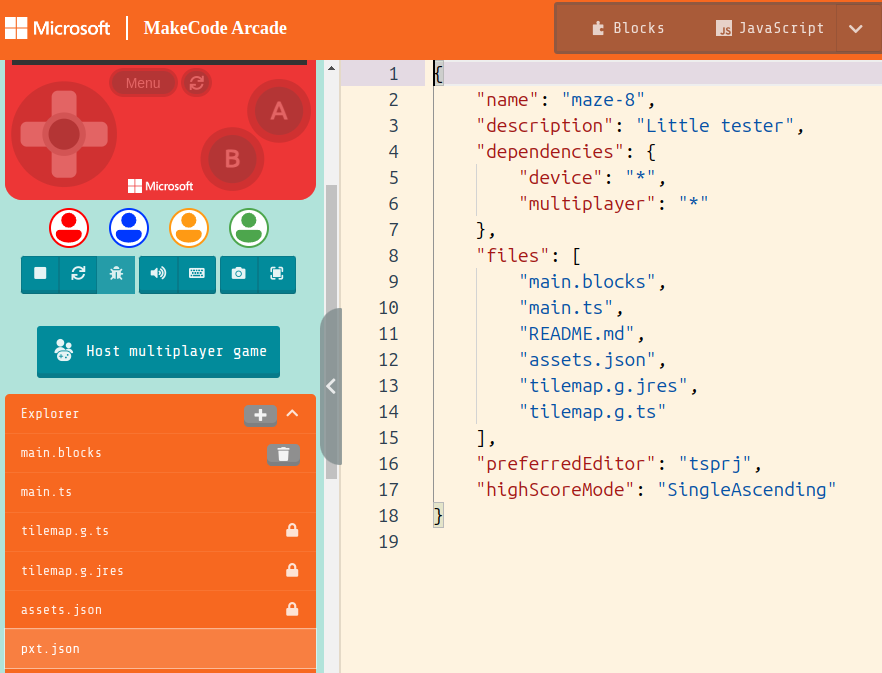Reset the simulator with refresh icon near Menu
This screenshot has width=882, height=673.
pos(196,83)
